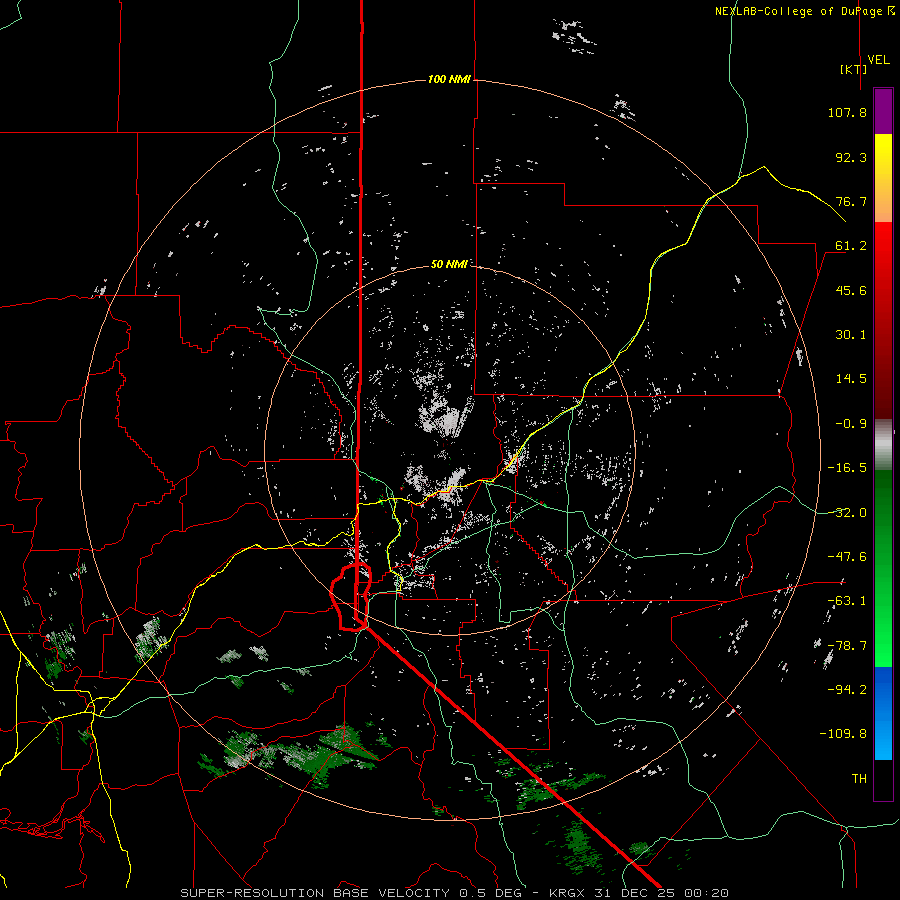The image size is (900, 900).
Task: Click the NEXLAB-College of DuPage watermark text
Action: (804, 11)
